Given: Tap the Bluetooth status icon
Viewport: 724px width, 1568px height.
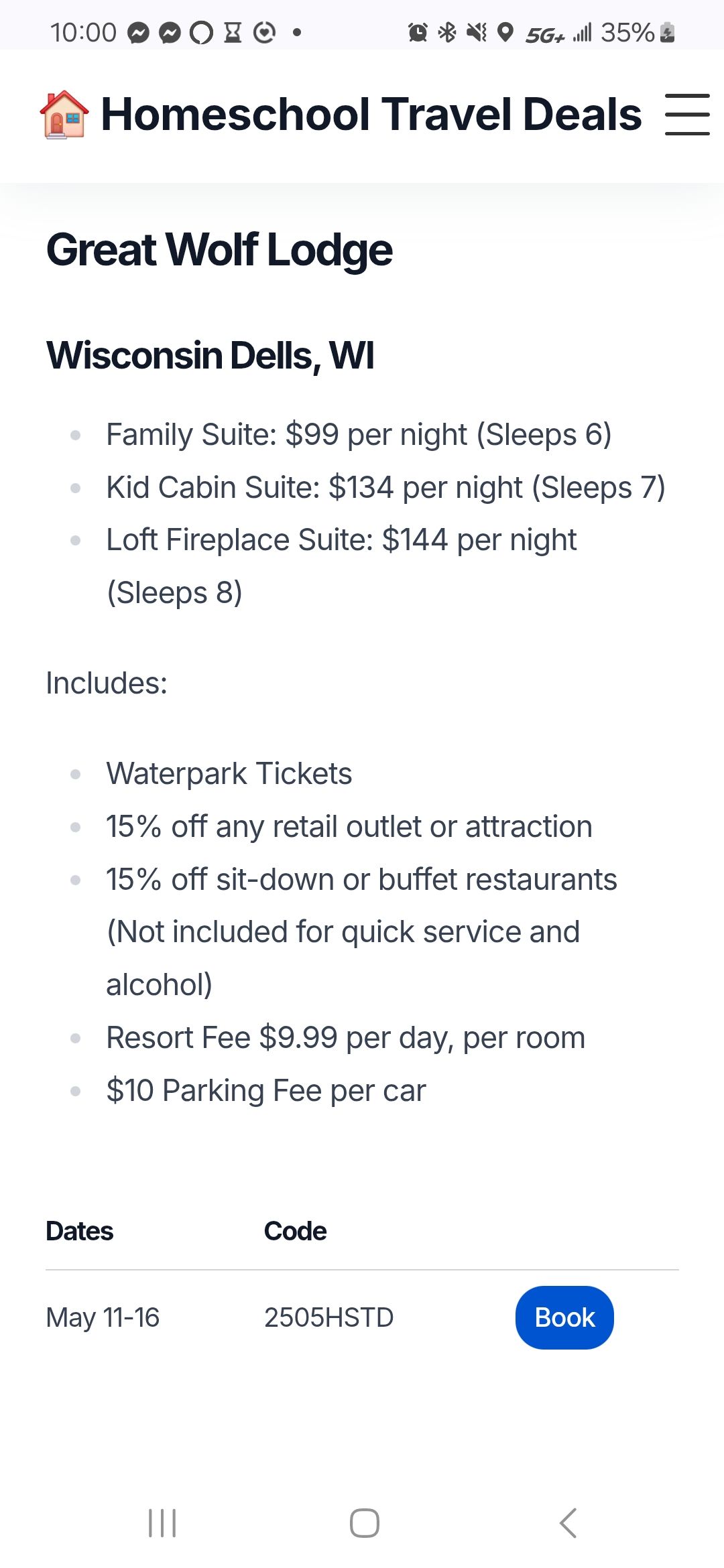Looking at the screenshot, I should point(447,32).
